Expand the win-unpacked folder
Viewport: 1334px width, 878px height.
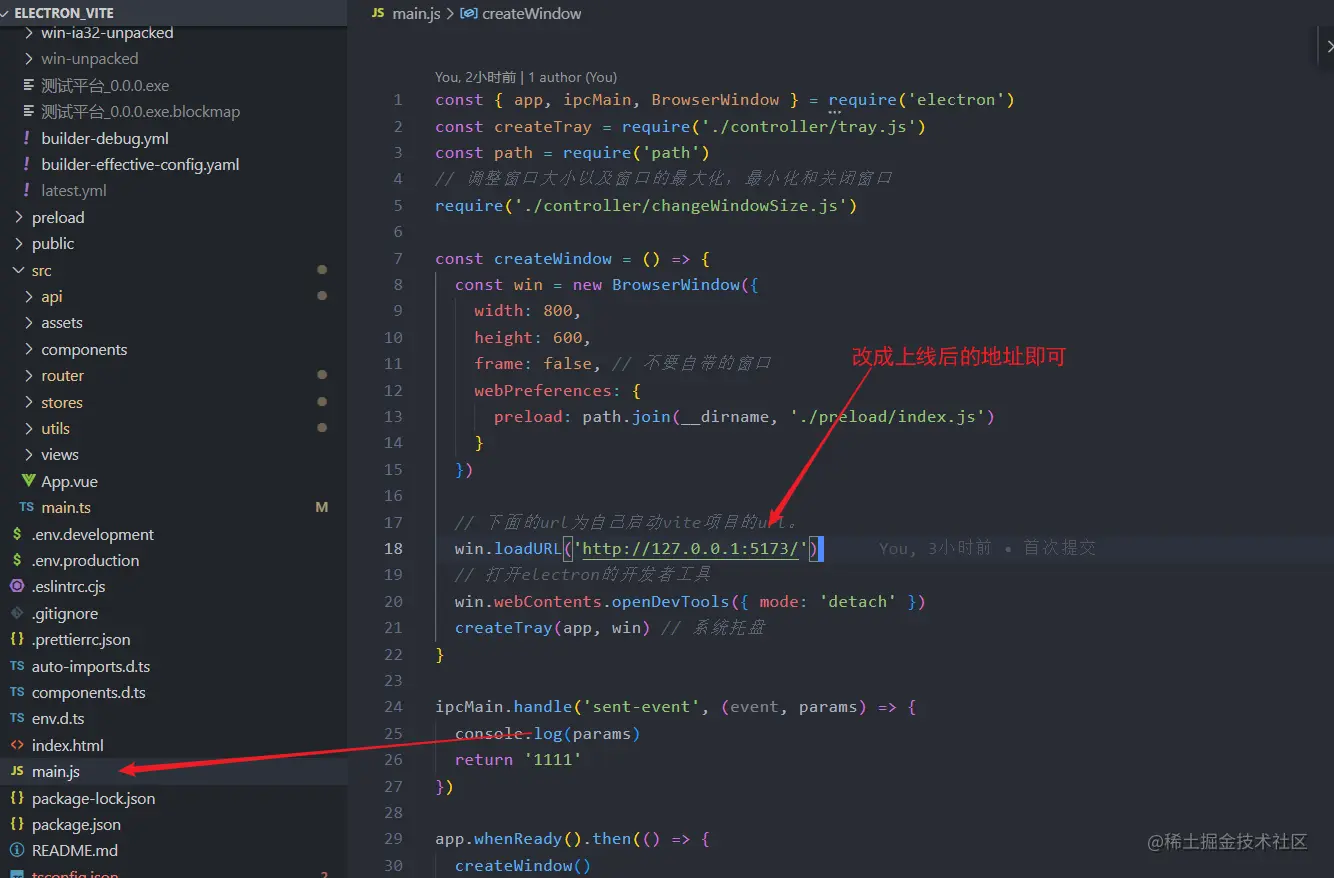point(28,59)
